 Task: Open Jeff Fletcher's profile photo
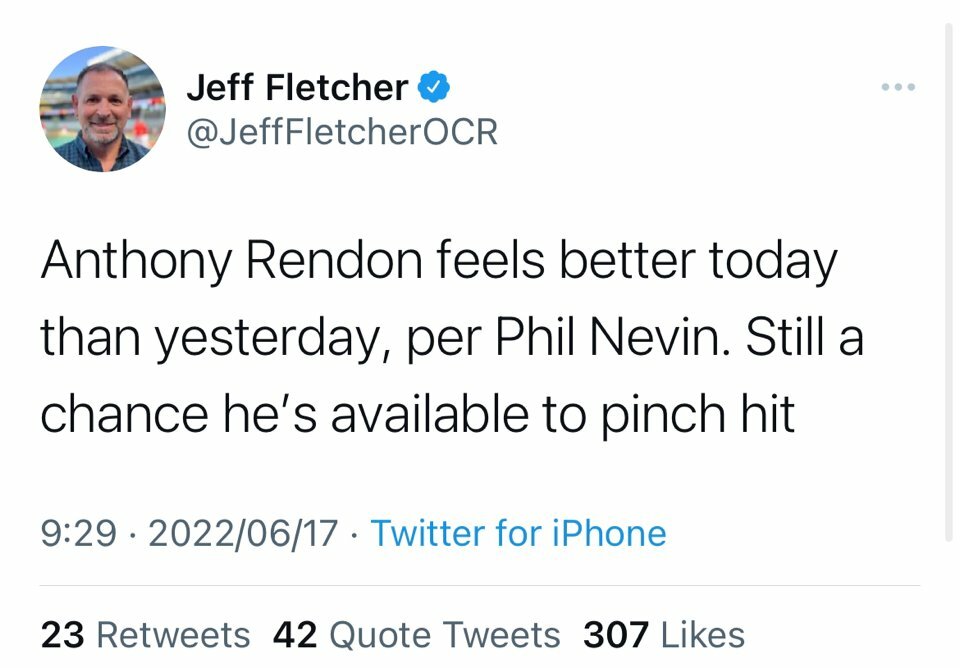click(x=102, y=109)
